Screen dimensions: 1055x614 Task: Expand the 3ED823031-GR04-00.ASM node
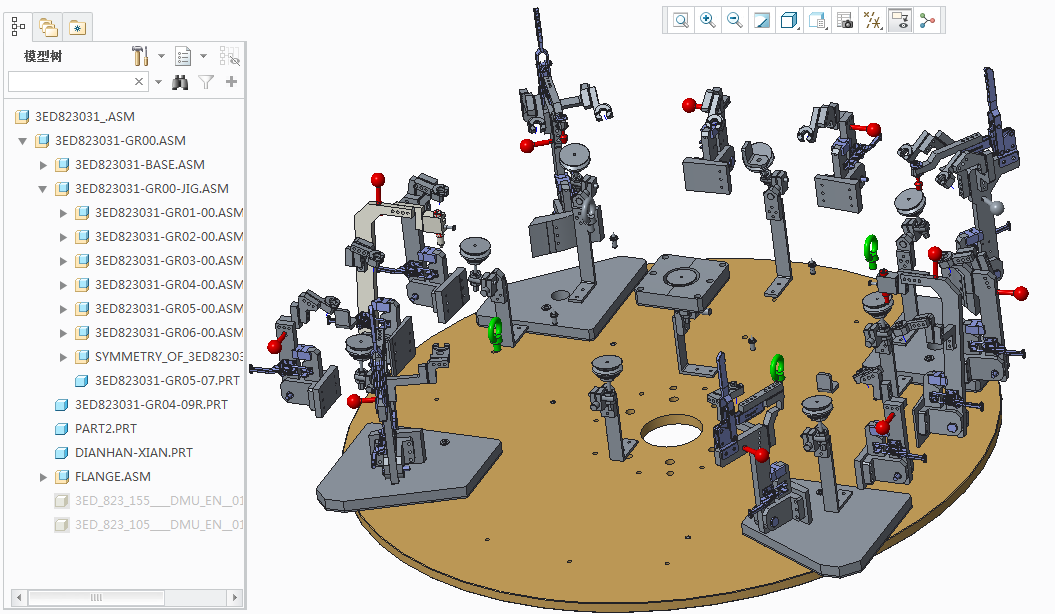pos(63,285)
